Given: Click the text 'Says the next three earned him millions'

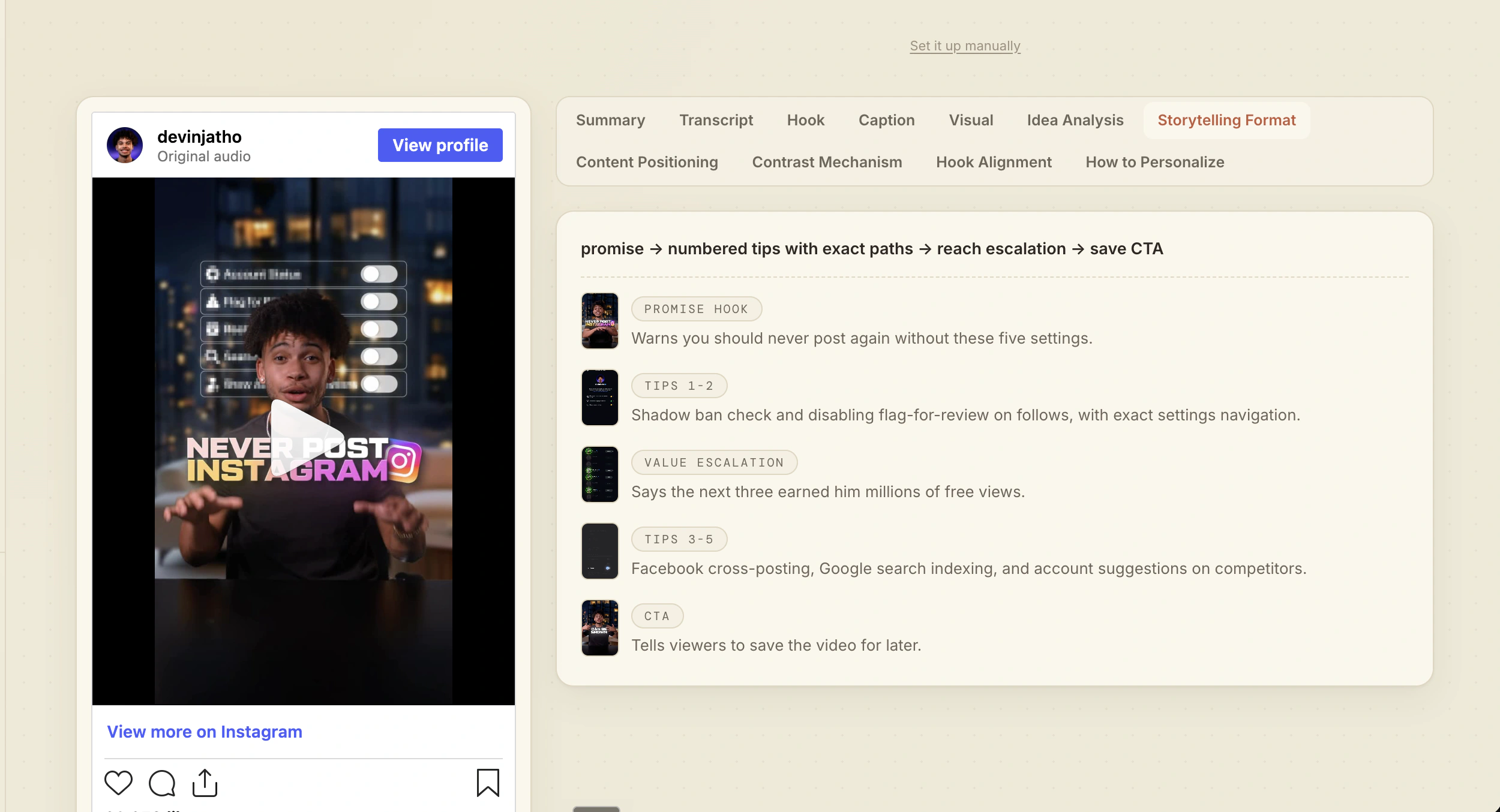Looking at the screenshot, I should (776, 492).
